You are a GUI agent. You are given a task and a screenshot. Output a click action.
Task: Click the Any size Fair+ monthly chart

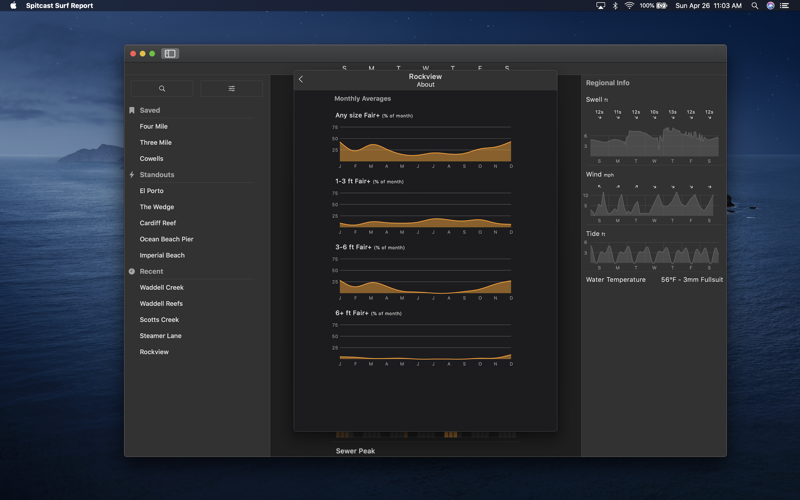pyautogui.click(x=425, y=145)
